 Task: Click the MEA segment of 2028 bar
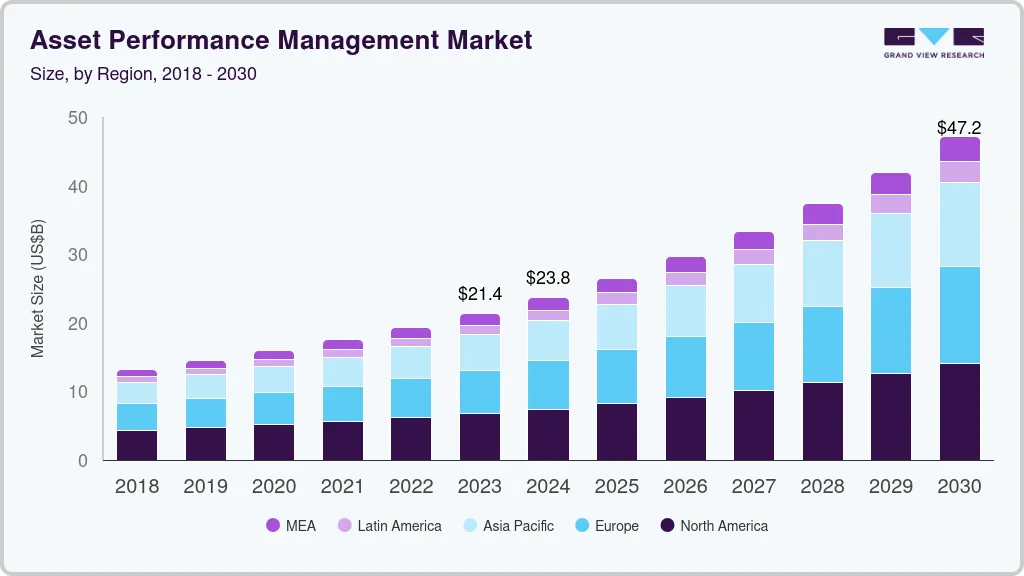click(822, 214)
